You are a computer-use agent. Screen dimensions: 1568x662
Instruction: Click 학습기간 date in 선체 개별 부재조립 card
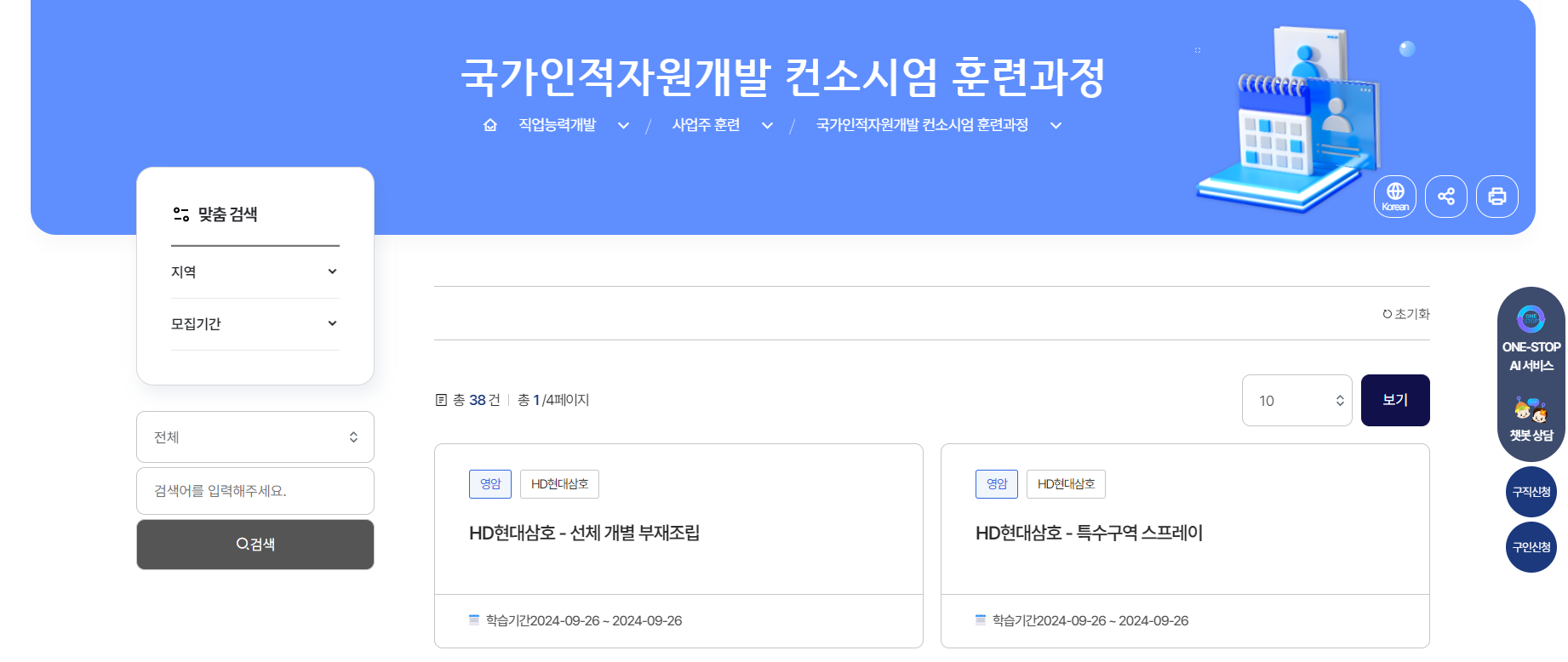click(x=584, y=621)
